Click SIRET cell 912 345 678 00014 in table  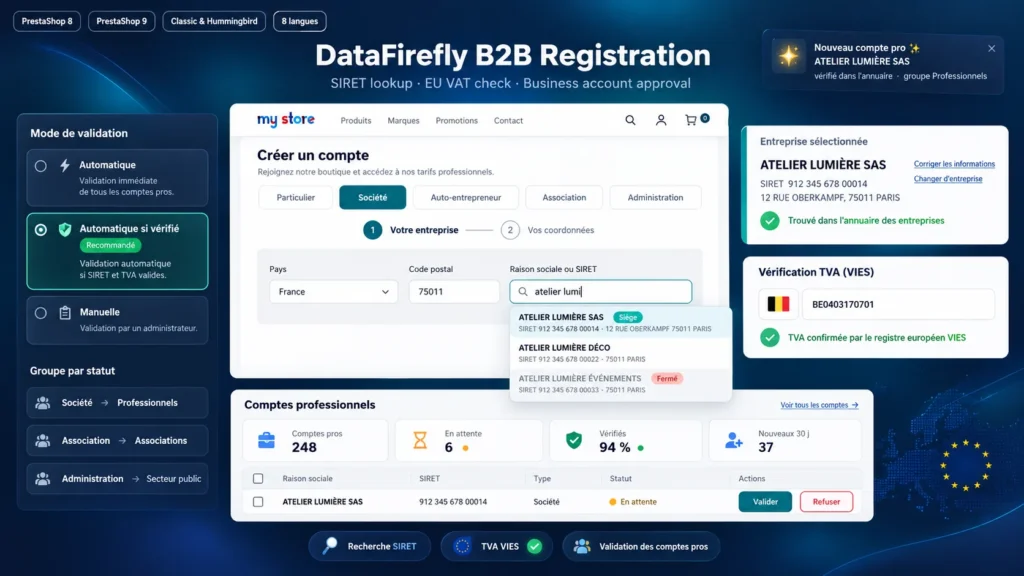click(453, 502)
